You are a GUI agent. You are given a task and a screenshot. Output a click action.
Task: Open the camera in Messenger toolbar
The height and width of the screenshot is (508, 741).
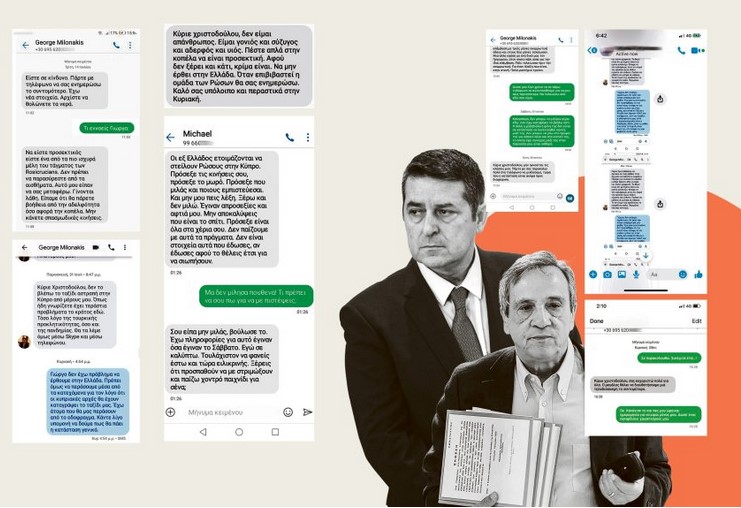point(607,274)
